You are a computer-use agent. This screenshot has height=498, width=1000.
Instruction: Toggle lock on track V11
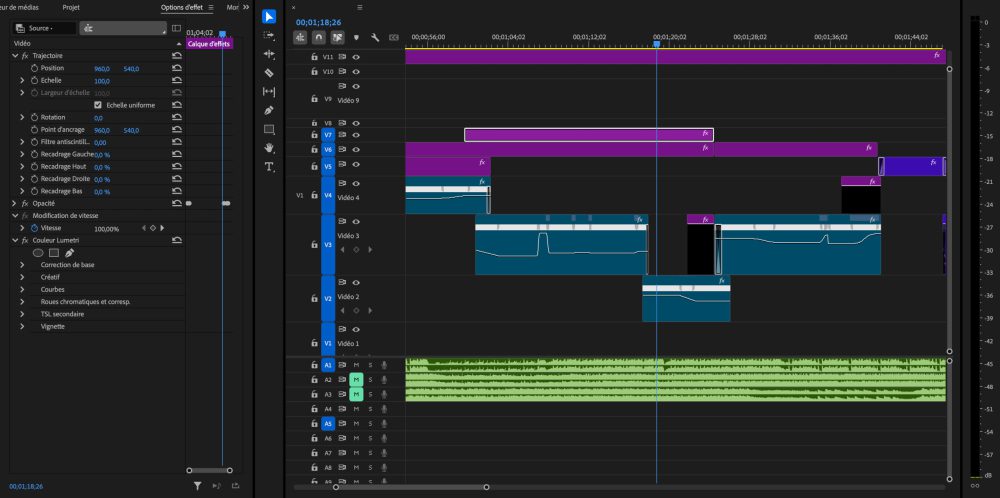click(x=314, y=57)
